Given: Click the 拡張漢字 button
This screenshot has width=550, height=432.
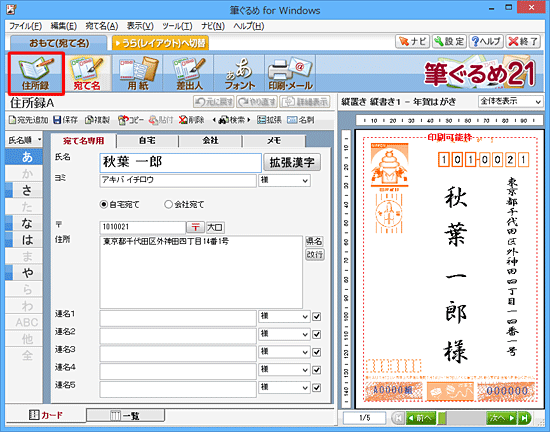Looking at the screenshot, I should pos(292,162).
